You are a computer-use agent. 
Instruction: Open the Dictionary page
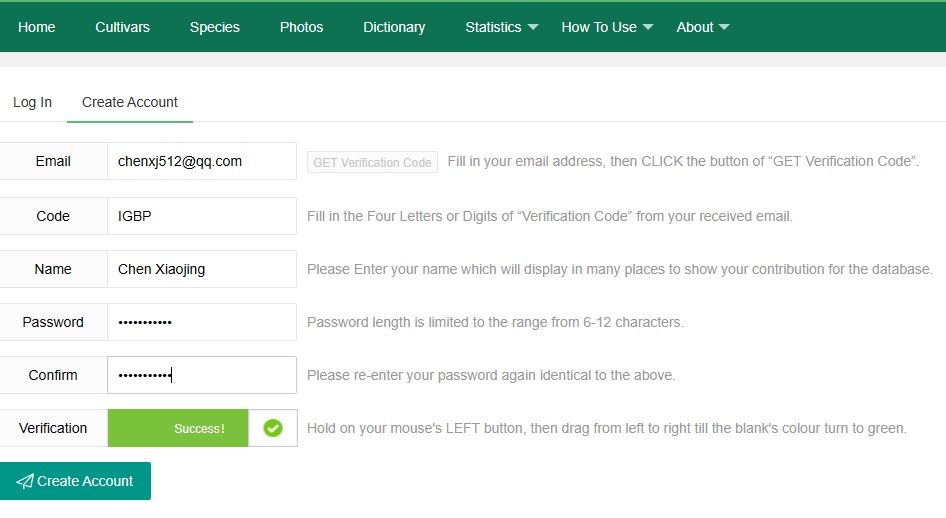click(x=394, y=27)
